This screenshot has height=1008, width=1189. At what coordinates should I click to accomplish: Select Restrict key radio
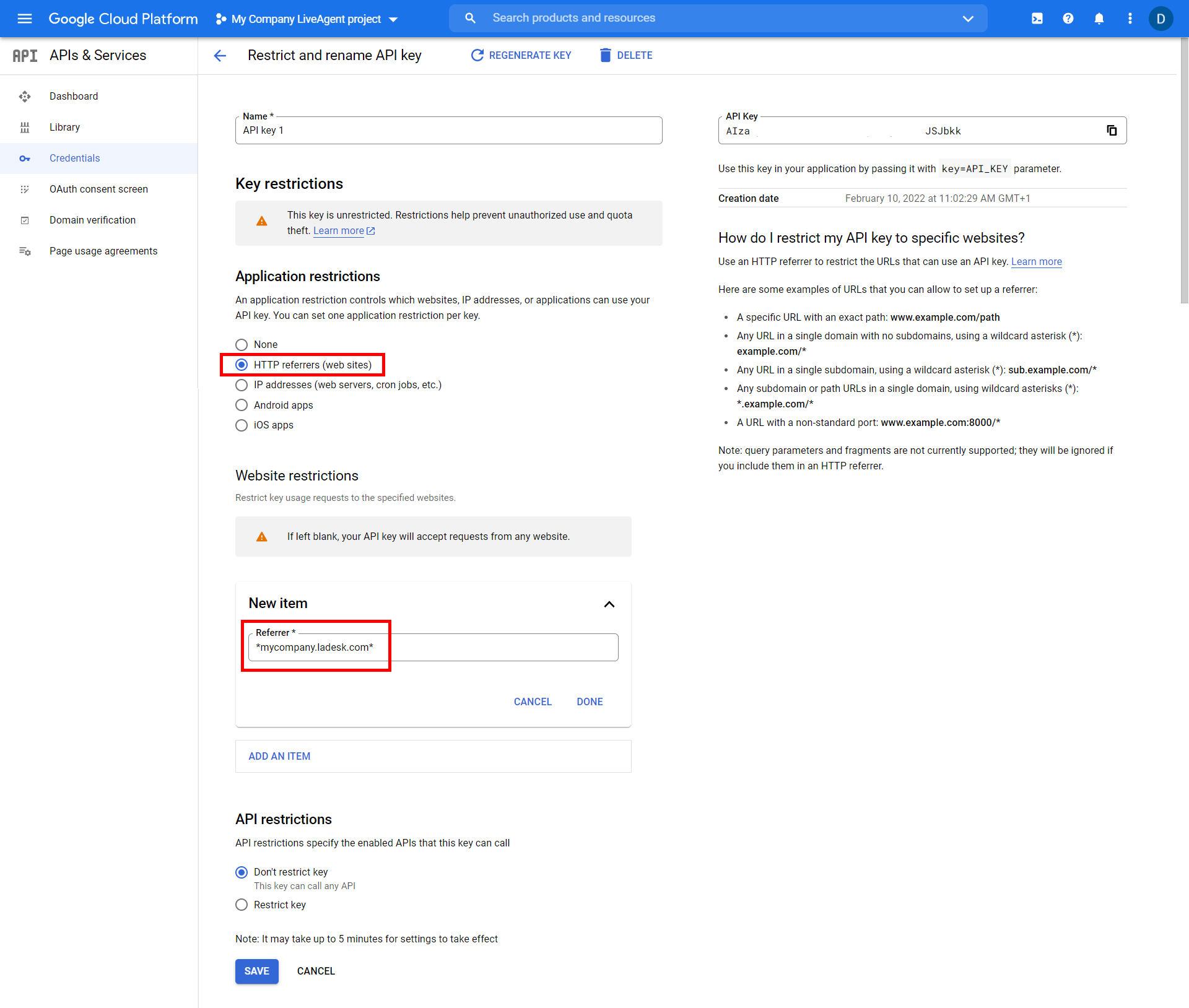242,905
